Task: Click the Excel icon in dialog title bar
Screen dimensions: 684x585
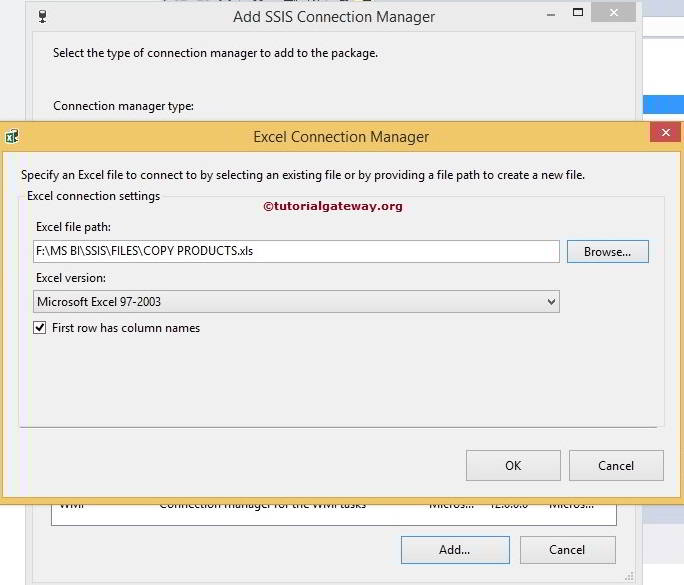Action: pyautogui.click(x=12, y=136)
